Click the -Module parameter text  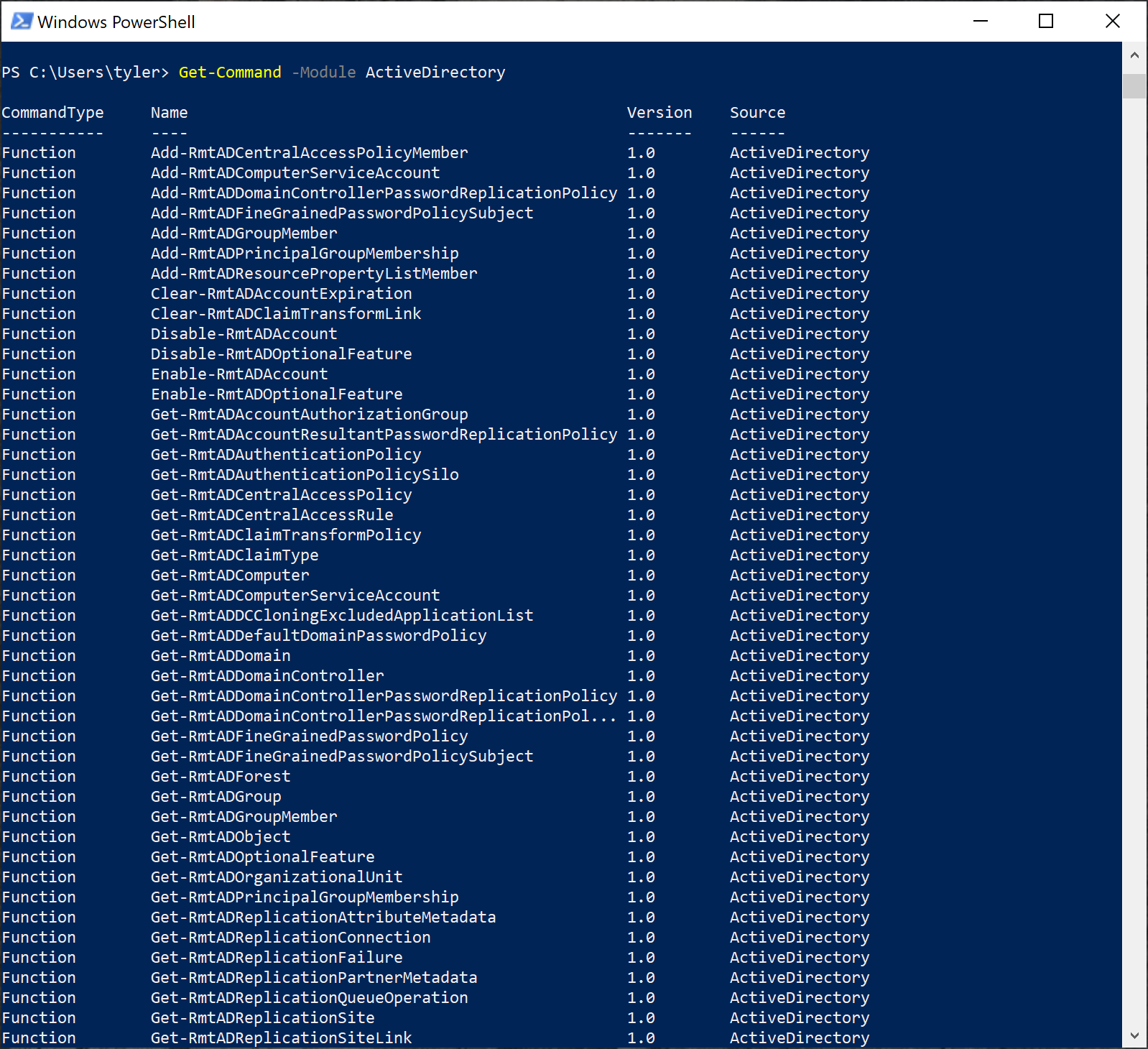click(324, 72)
